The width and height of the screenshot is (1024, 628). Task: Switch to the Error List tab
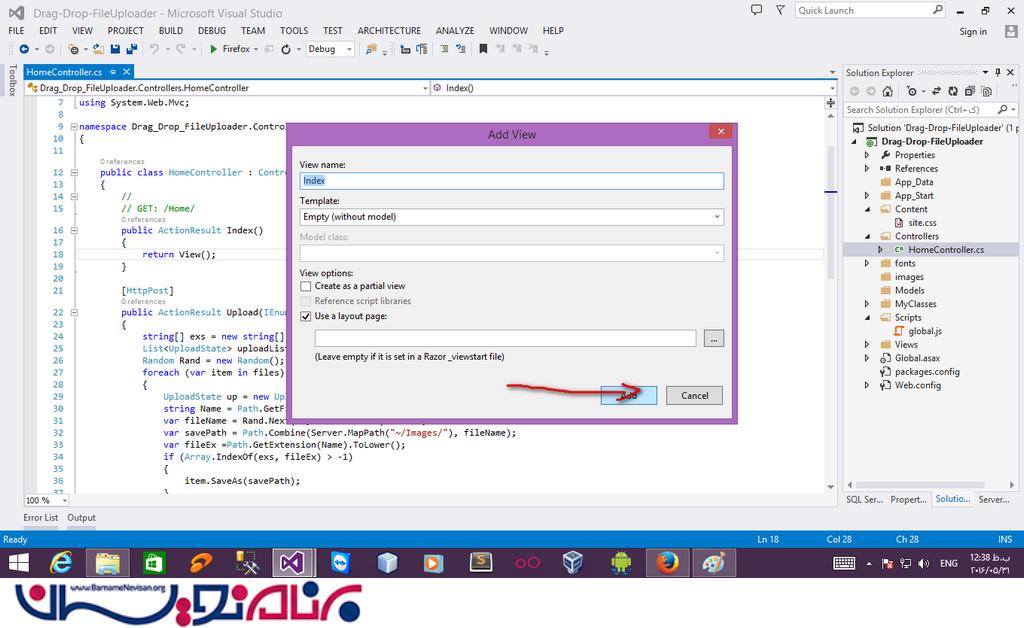coord(41,518)
